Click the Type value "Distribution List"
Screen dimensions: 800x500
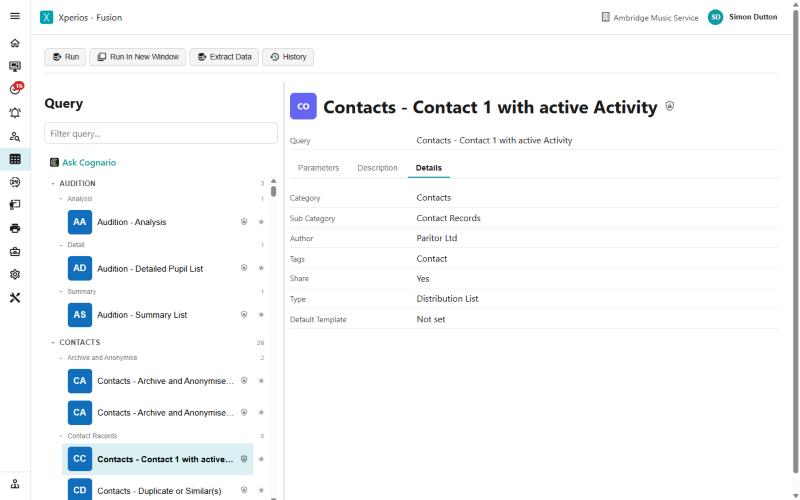[x=447, y=298]
